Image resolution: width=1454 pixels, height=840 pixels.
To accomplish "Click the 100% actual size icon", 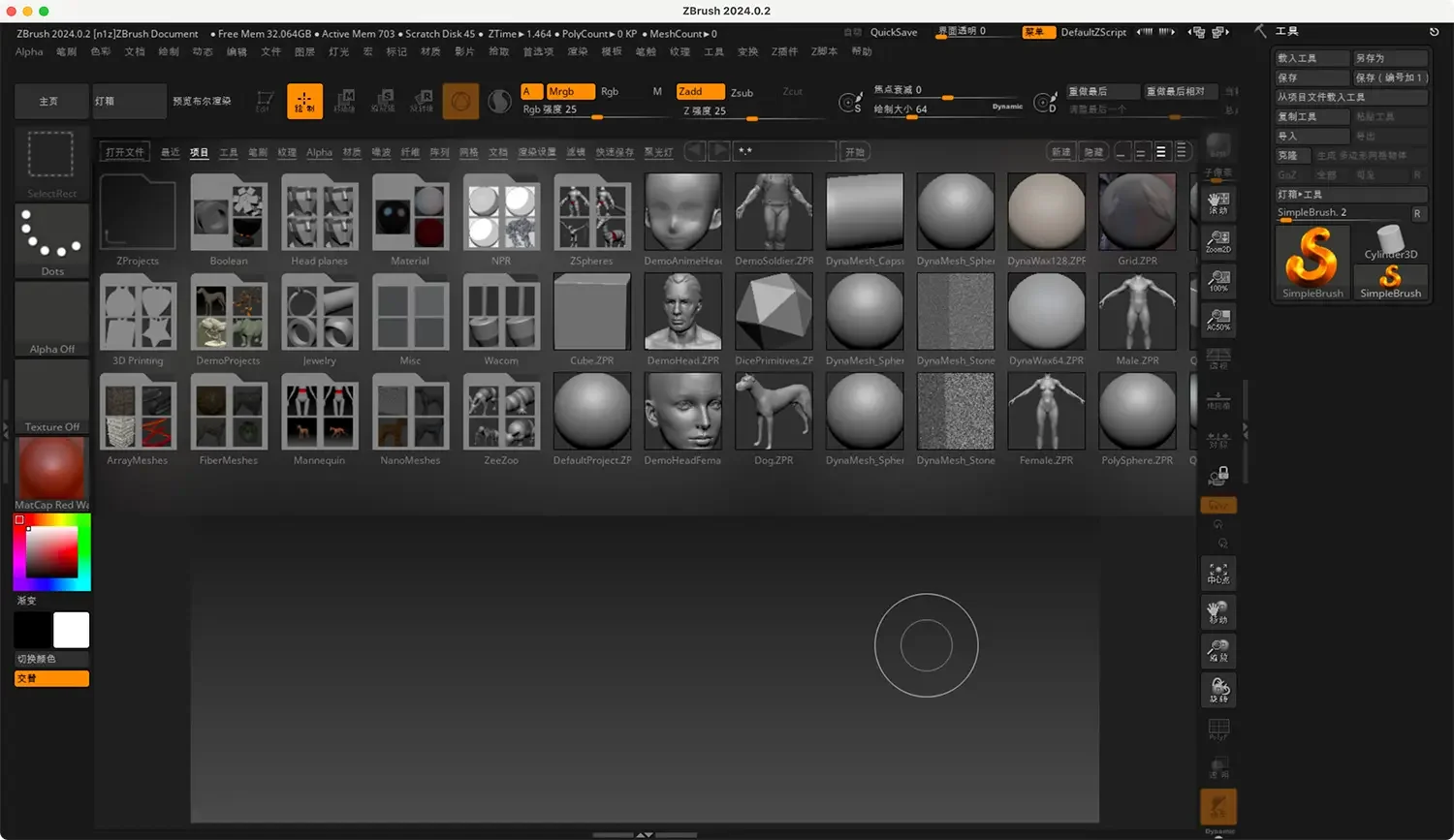I will point(1218,281).
